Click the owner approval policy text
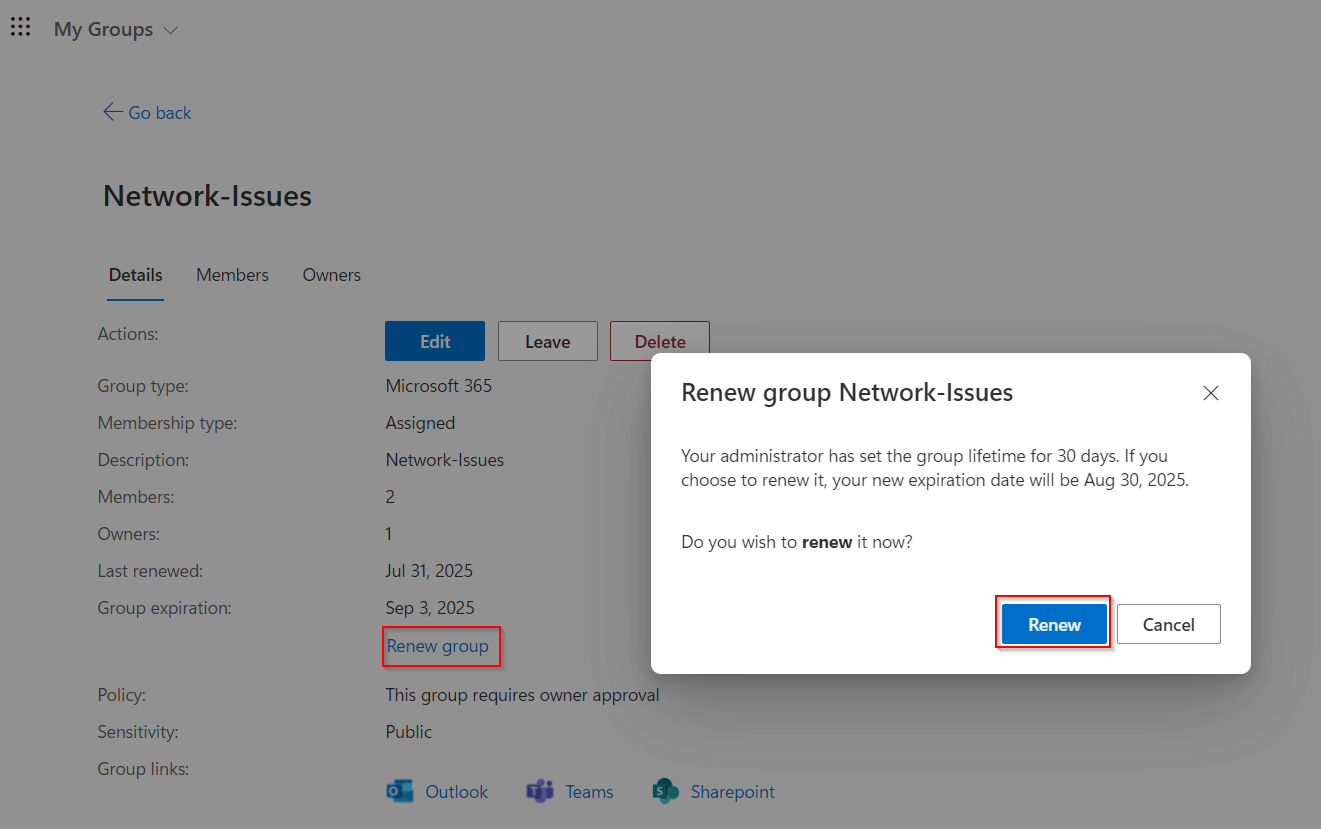The width and height of the screenshot is (1321, 829). coord(522,694)
